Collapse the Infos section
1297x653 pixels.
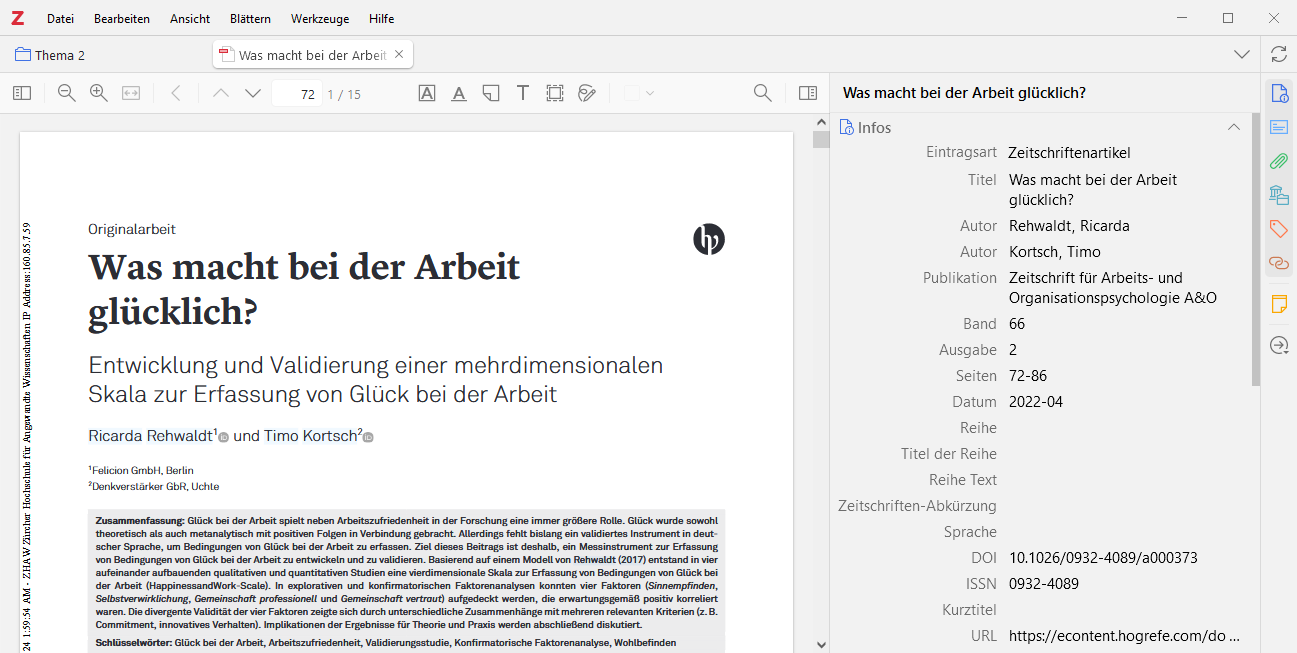click(x=1234, y=127)
